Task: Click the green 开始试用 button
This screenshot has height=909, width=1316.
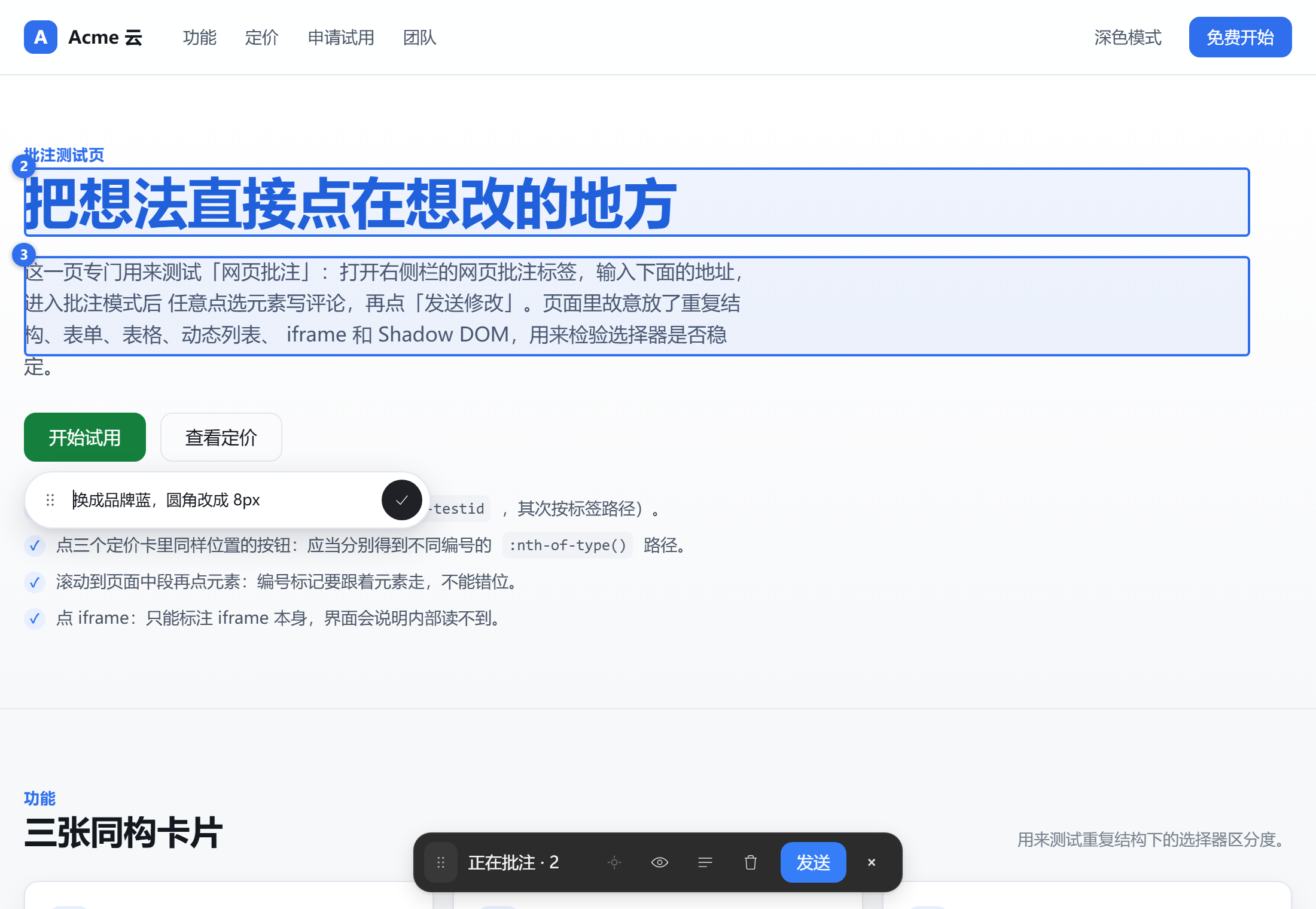Action: (x=85, y=437)
